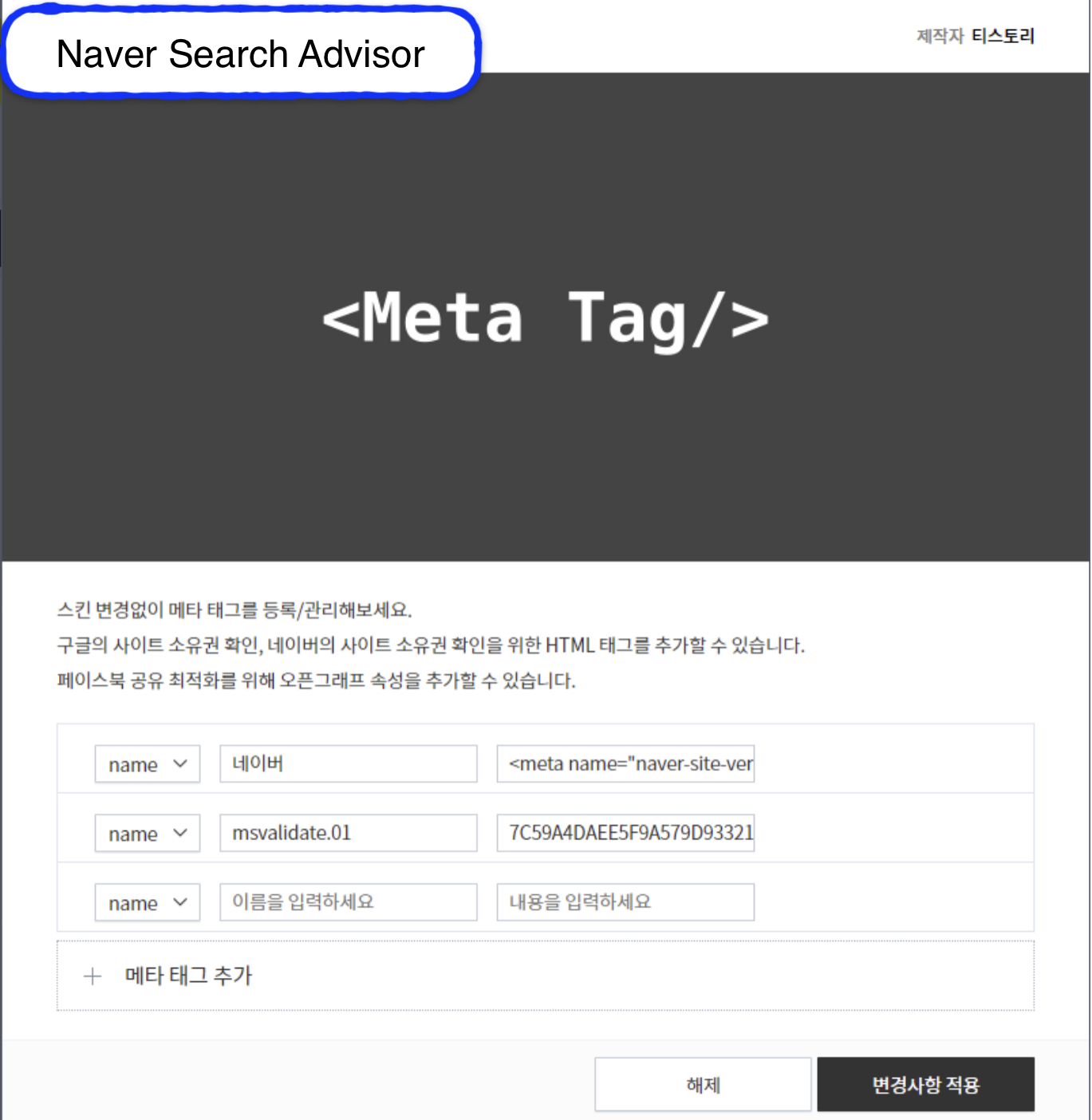Click the 네이버 name input field

point(349,764)
